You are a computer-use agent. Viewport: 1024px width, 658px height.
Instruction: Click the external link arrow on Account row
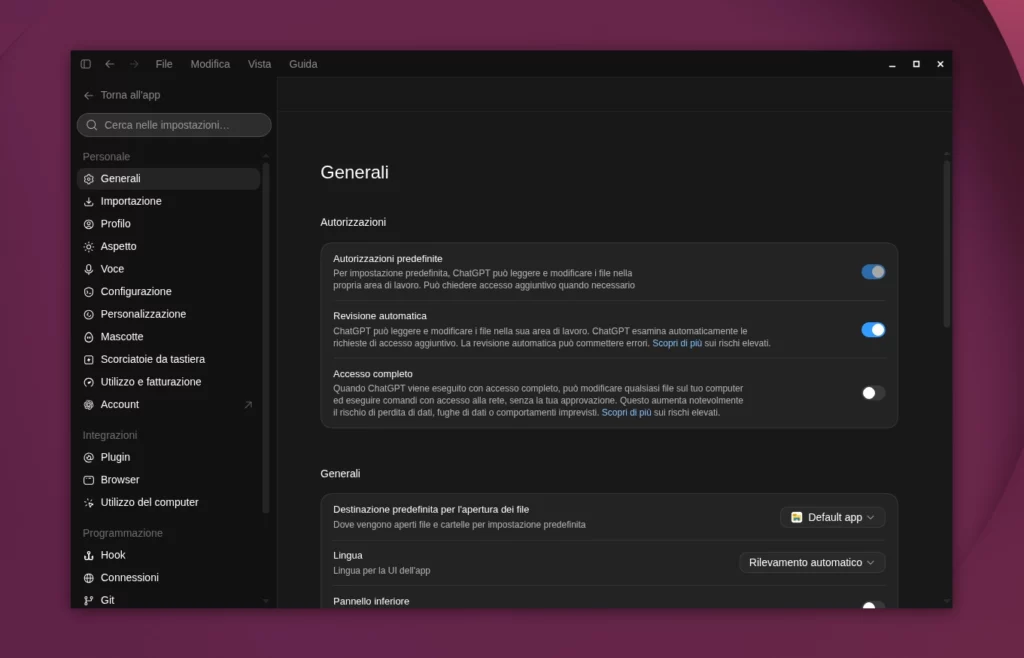(248, 405)
